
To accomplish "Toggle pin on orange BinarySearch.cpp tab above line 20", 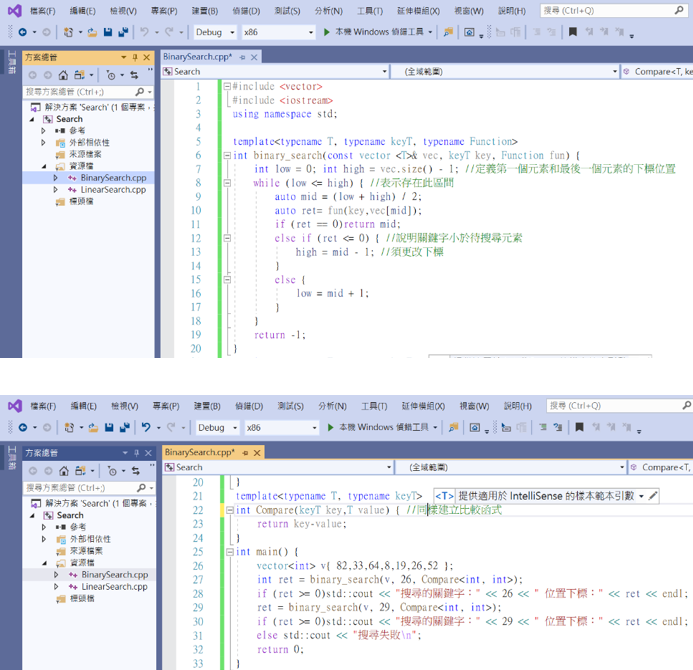I will click(x=245, y=453).
